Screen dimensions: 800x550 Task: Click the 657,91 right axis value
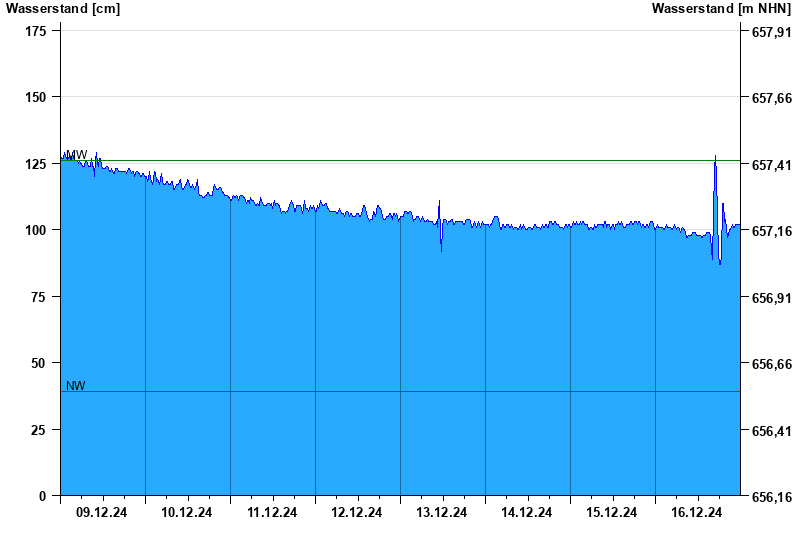[x=772, y=32]
